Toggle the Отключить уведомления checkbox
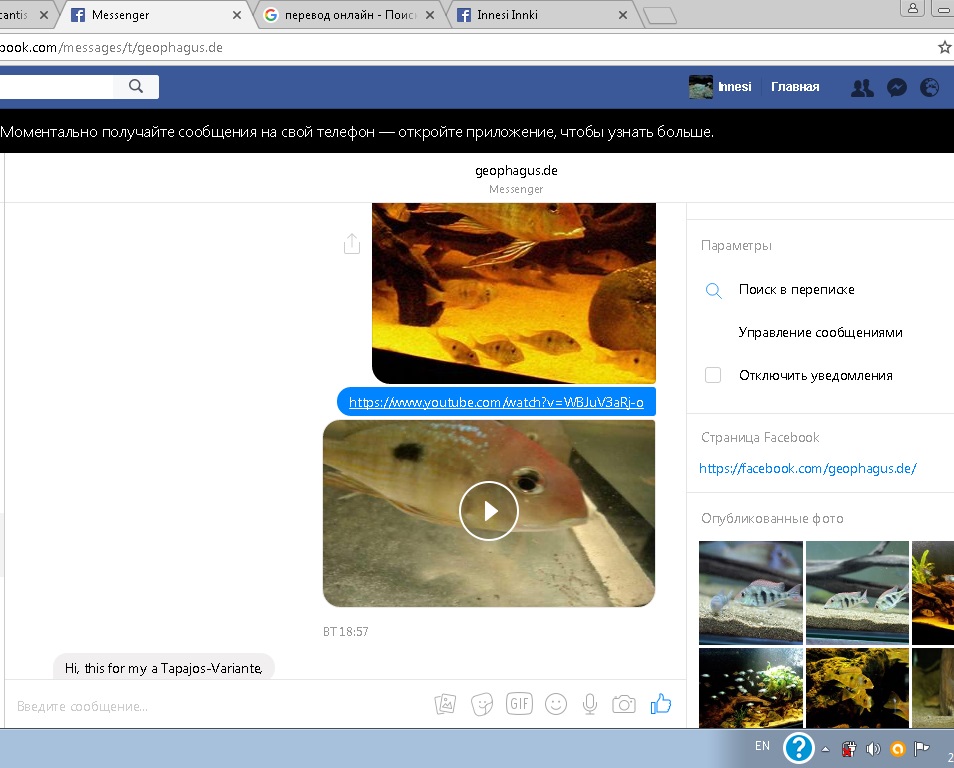This screenshot has height=768, width=954. pyautogui.click(x=713, y=376)
